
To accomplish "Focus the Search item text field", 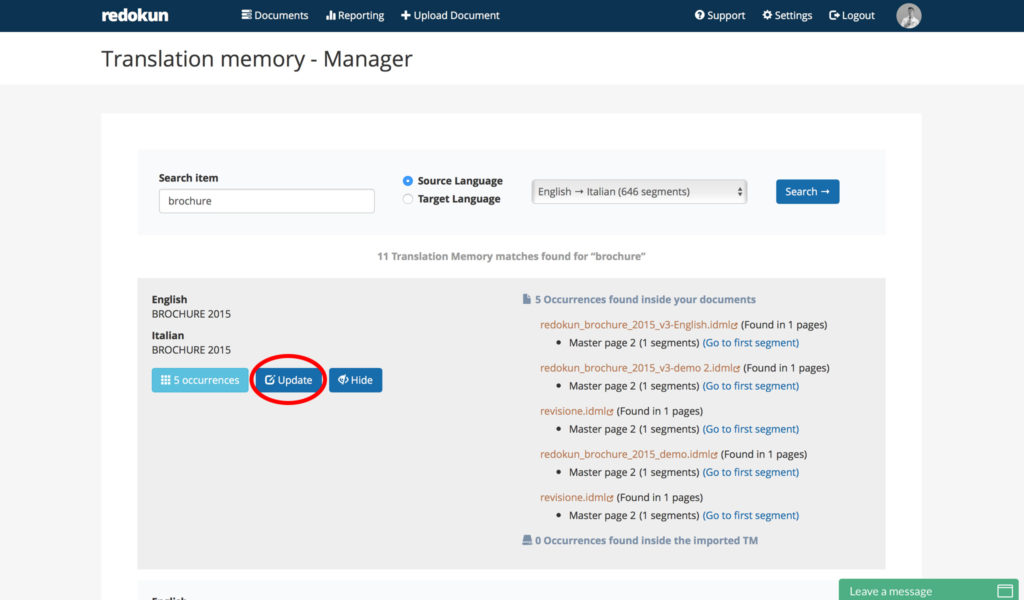I will 266,201.
